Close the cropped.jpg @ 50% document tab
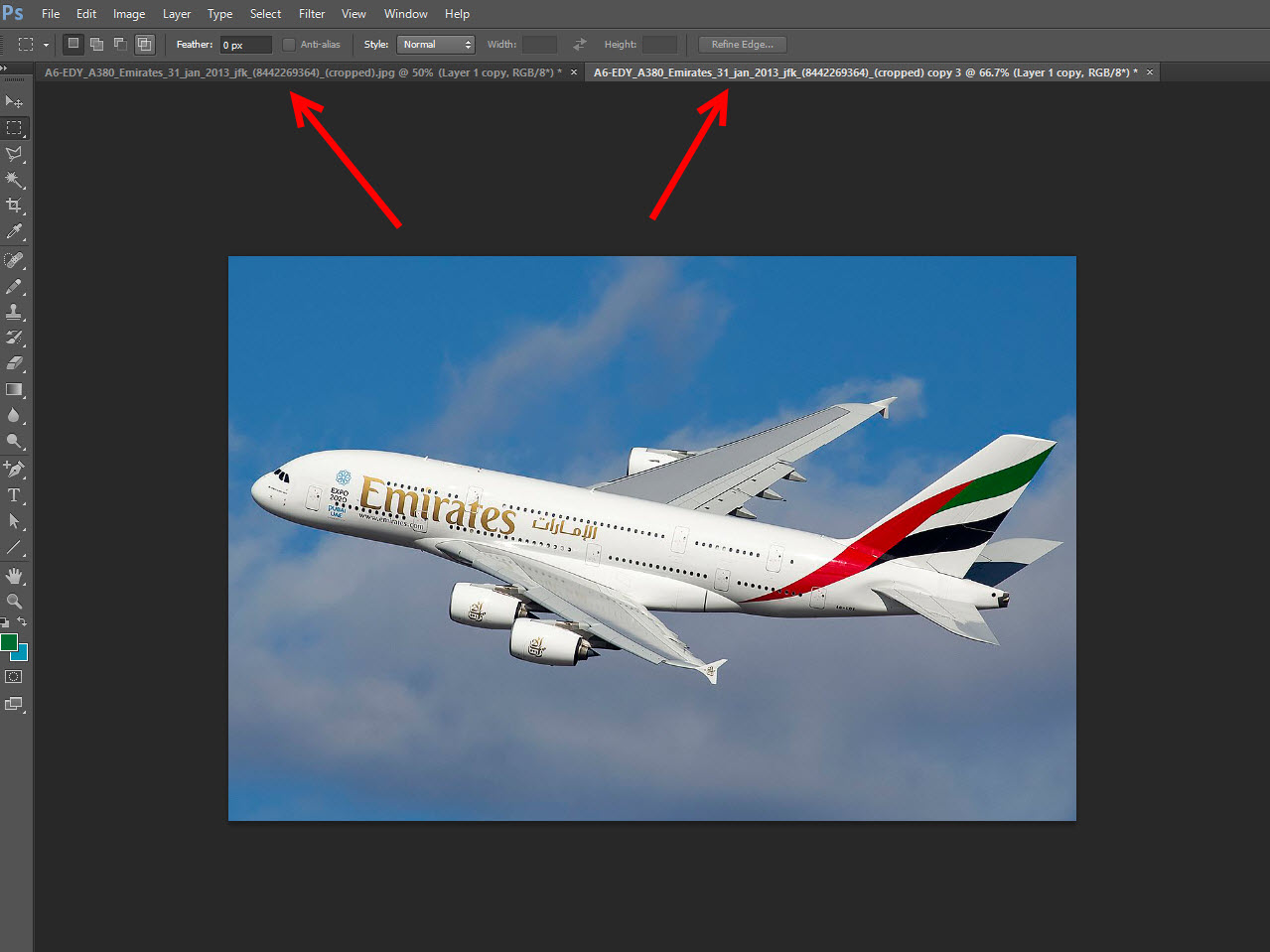The image size is (1270, 952). pyautogui.click(x=574, y=72)
